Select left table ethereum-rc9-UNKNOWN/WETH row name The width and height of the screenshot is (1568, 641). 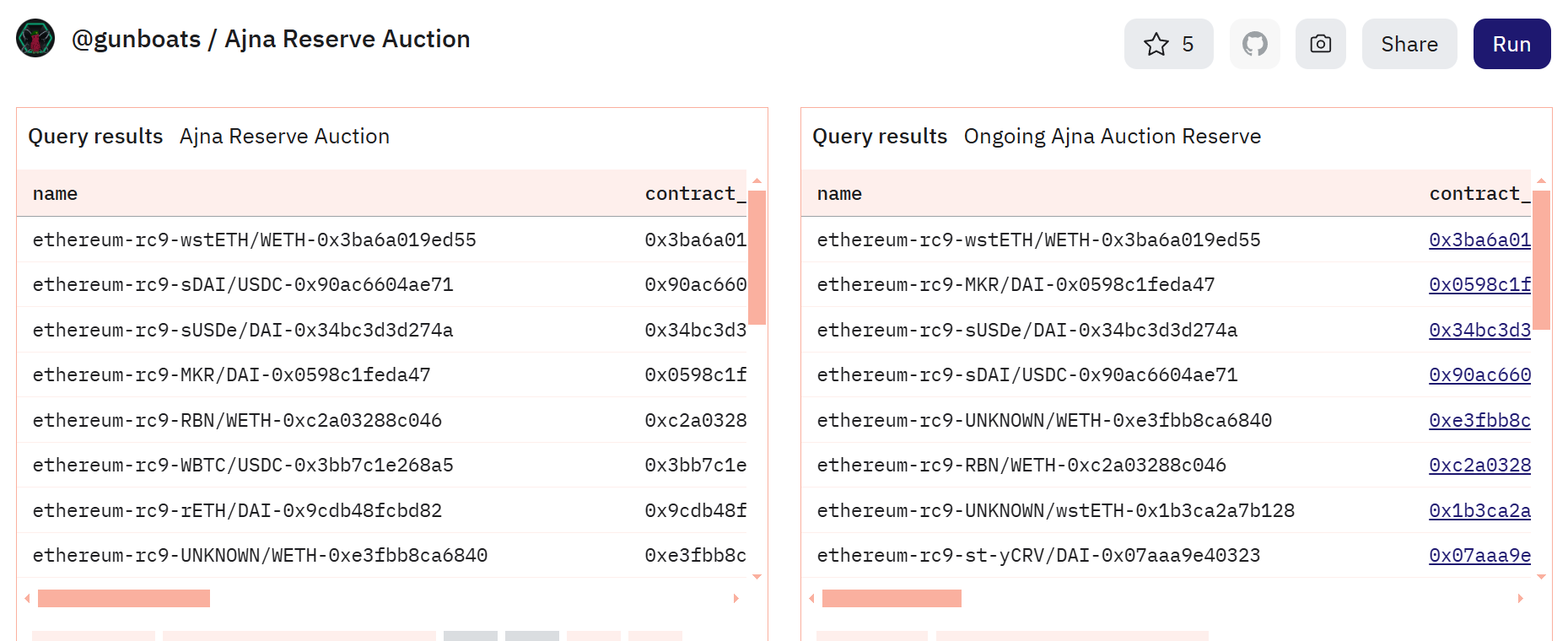coord(260,555)
